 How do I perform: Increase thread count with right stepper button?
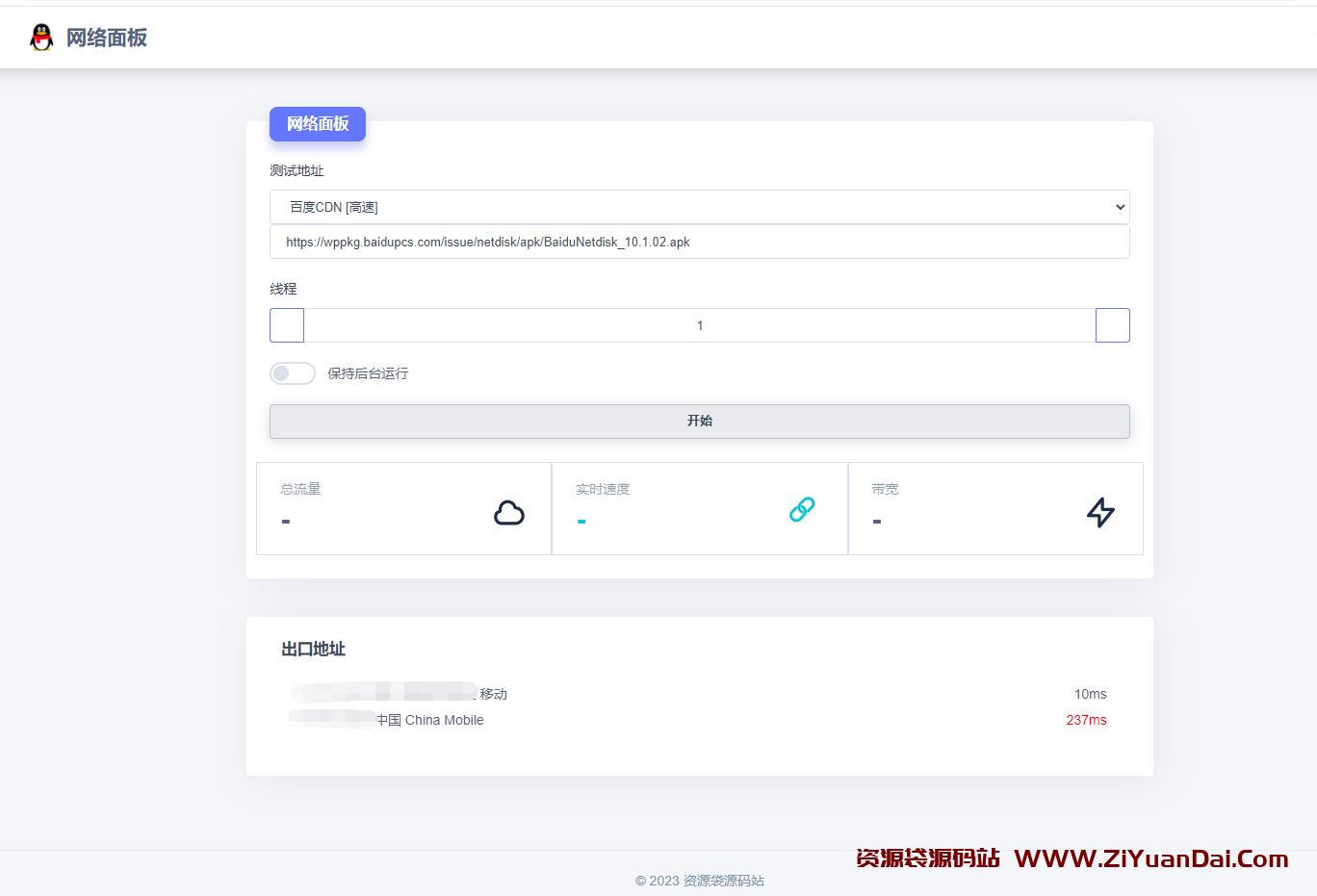click(x=1113, y=325)
